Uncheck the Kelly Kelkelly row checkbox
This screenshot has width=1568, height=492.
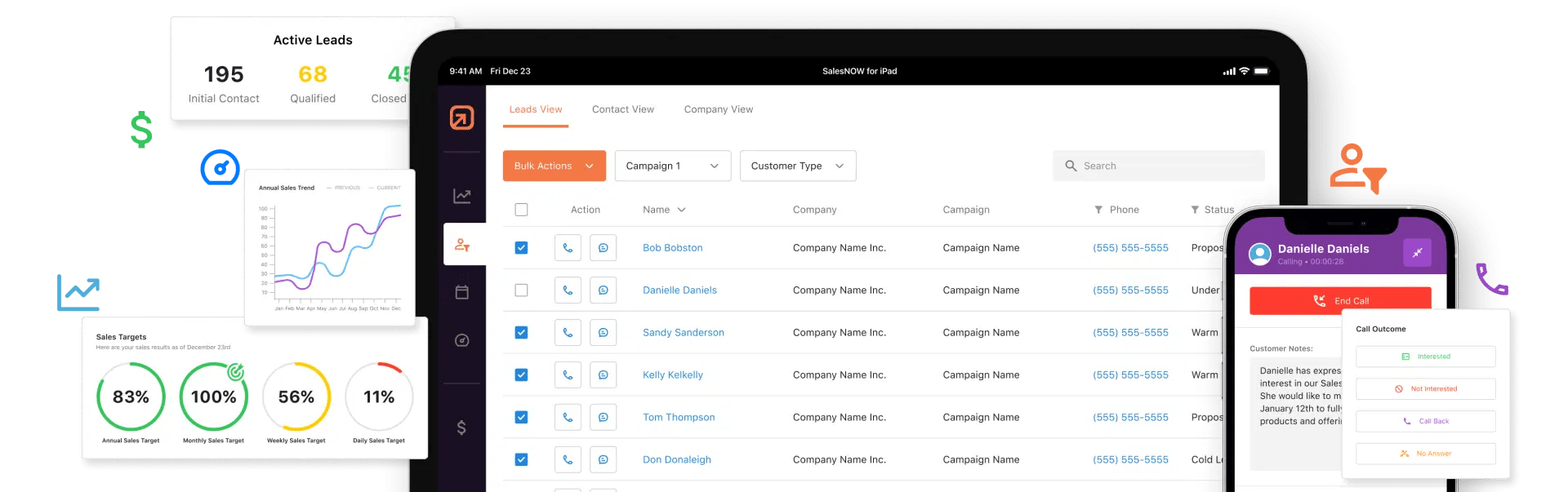coord(521,375)
